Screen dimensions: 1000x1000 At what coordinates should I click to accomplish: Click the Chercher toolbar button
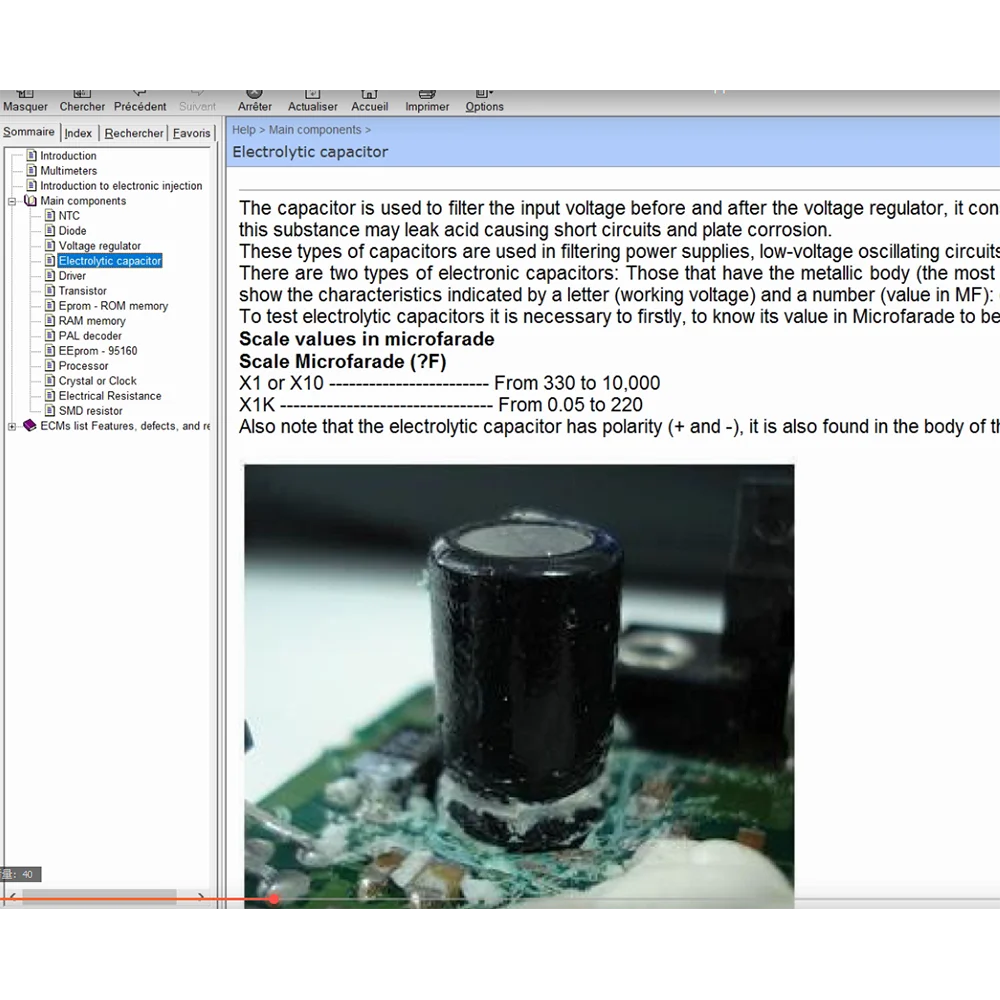pyautogui.click(x=82, y=101)
